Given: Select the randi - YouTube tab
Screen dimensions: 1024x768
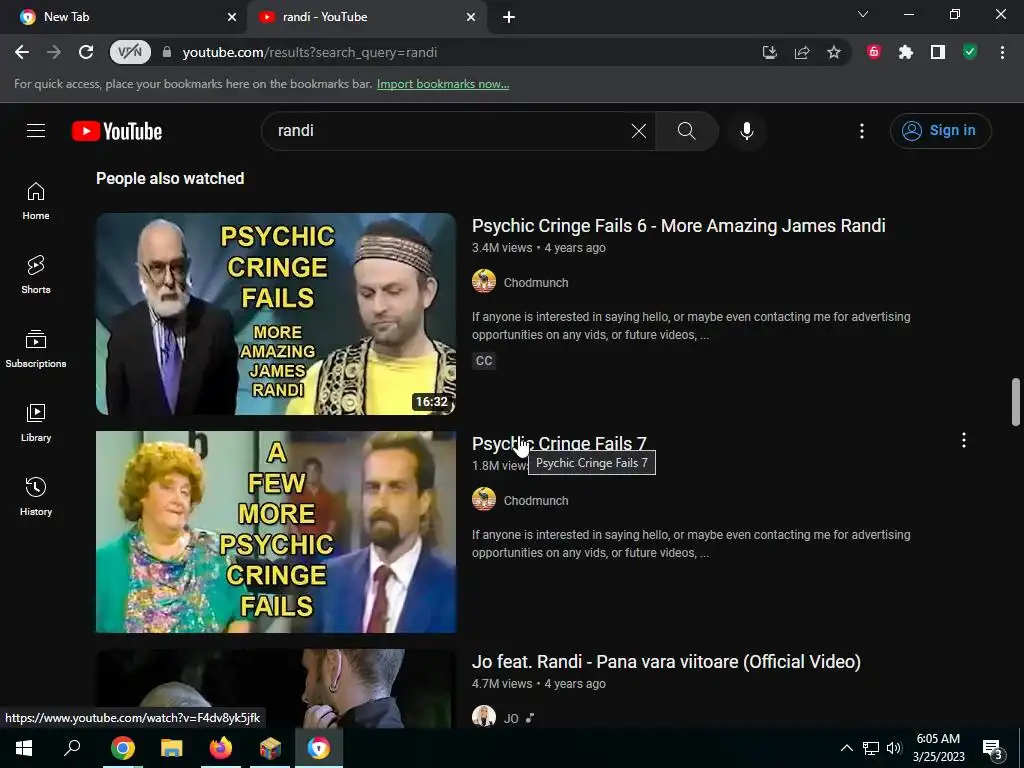Looking at the screenshot, I should pos(366,17).
